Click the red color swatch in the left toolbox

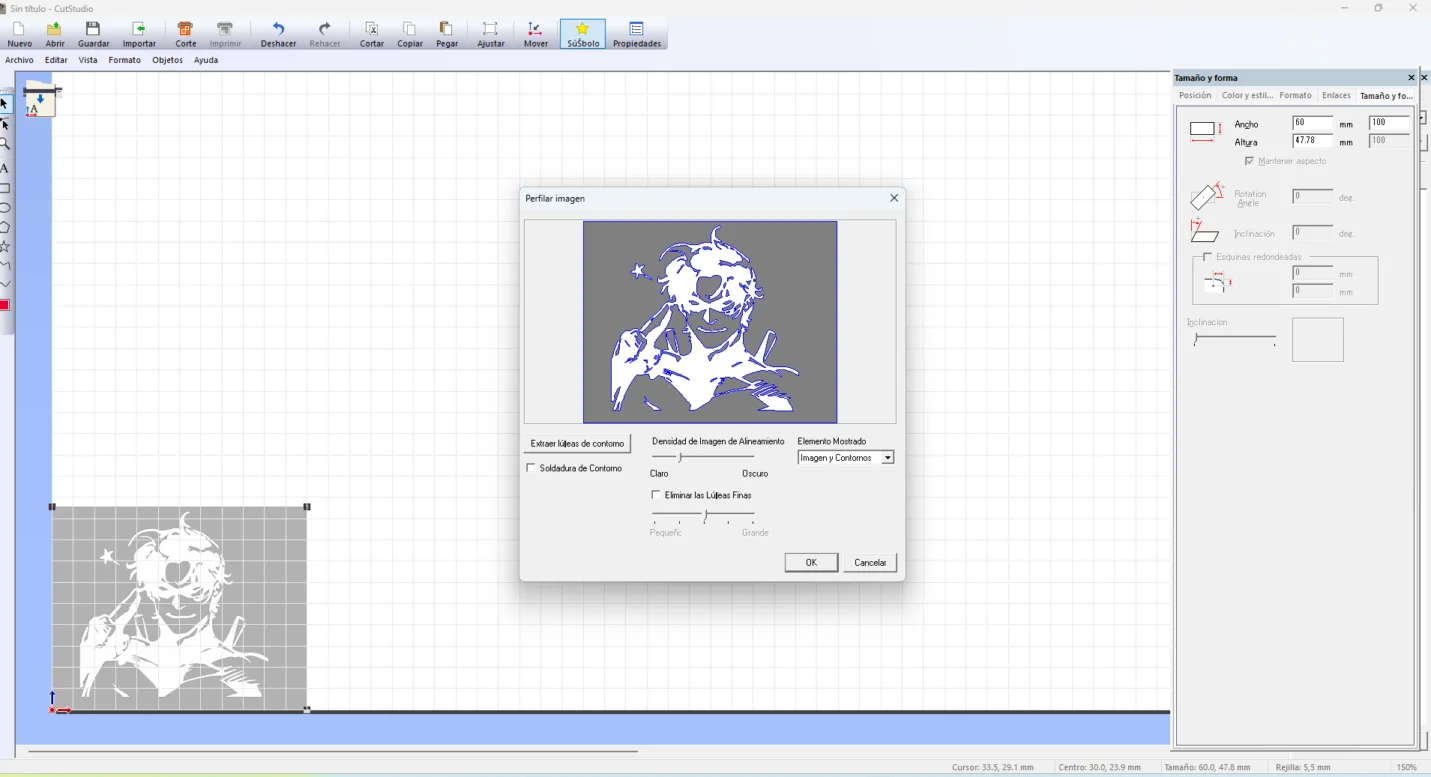4,305
